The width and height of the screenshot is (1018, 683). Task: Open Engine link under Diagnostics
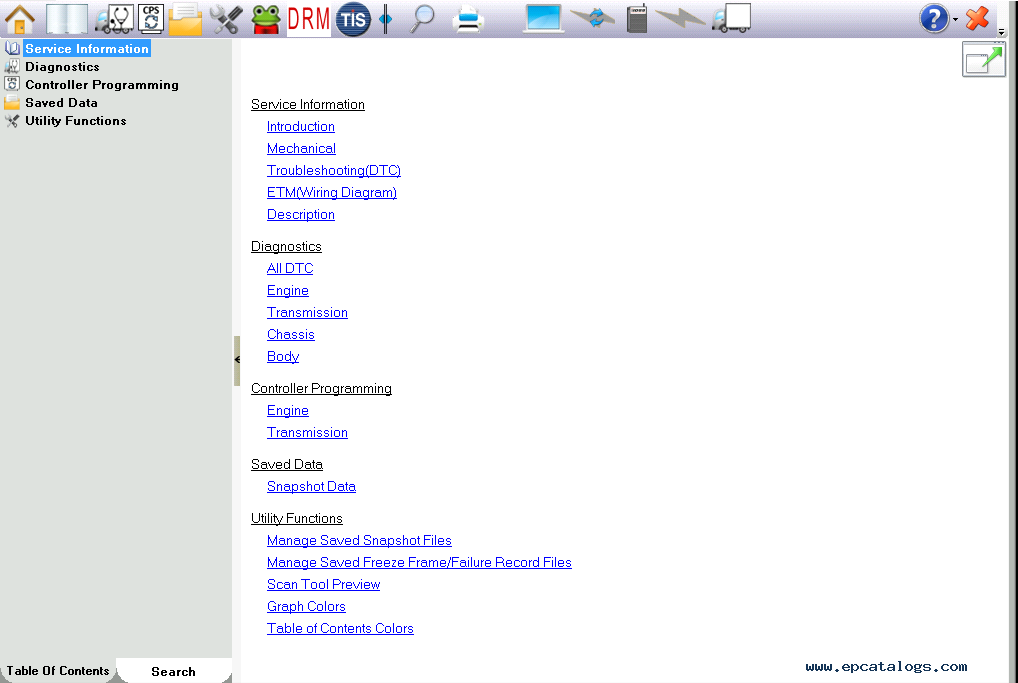tap(288, 291)
